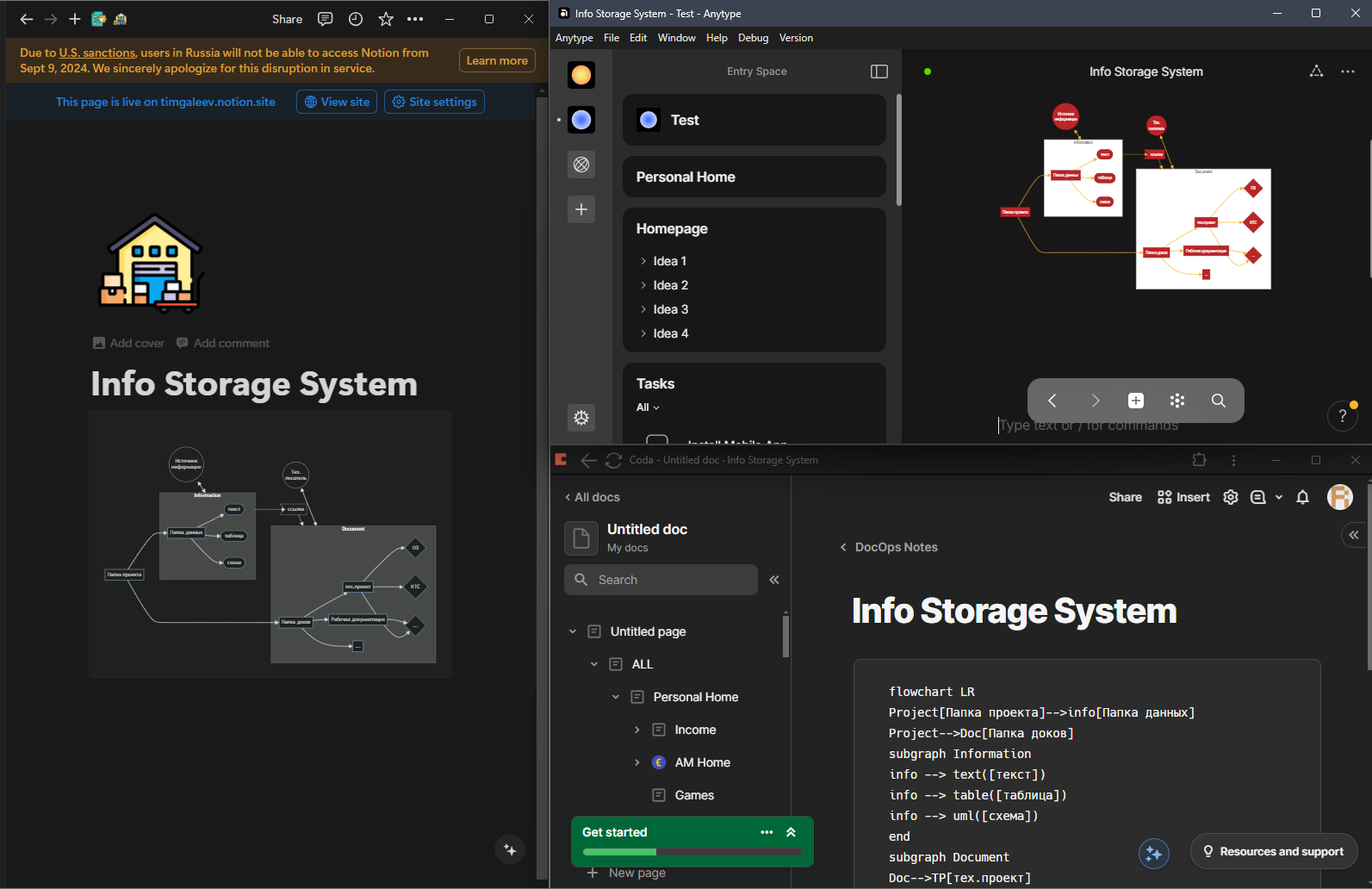Screen dimensions: 1372x889
Task: Open the Debug menu in Anytype
Action: point(753,38)
